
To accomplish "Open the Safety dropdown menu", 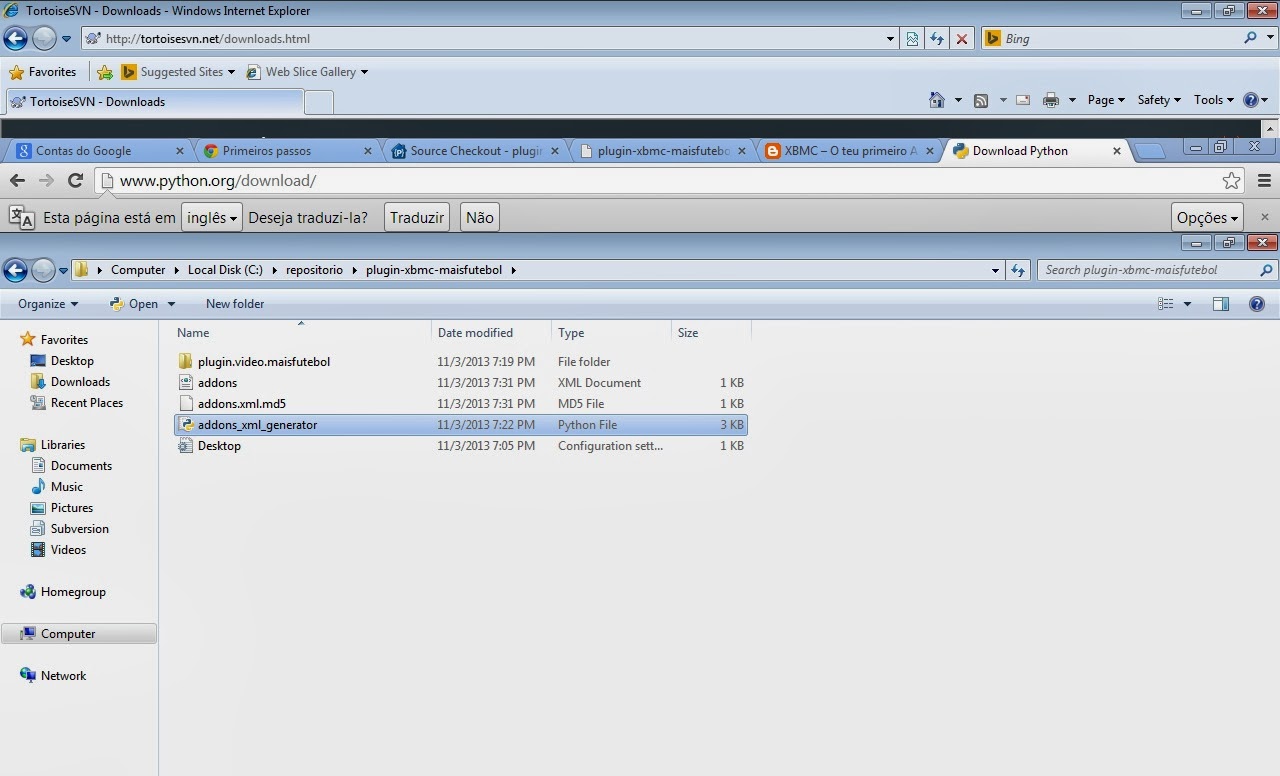I will (1155, 100).
